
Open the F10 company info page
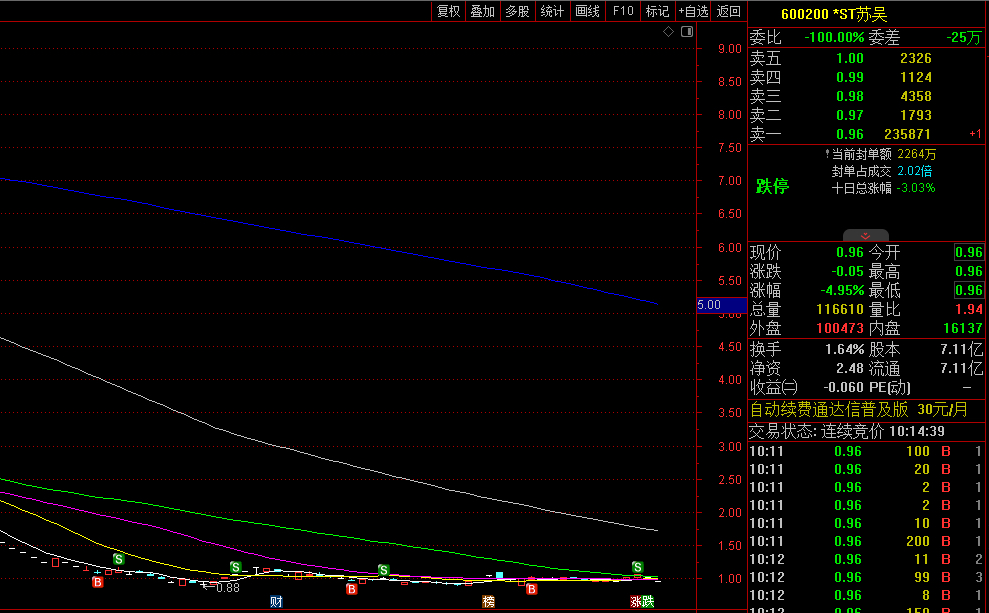(623, 11)
